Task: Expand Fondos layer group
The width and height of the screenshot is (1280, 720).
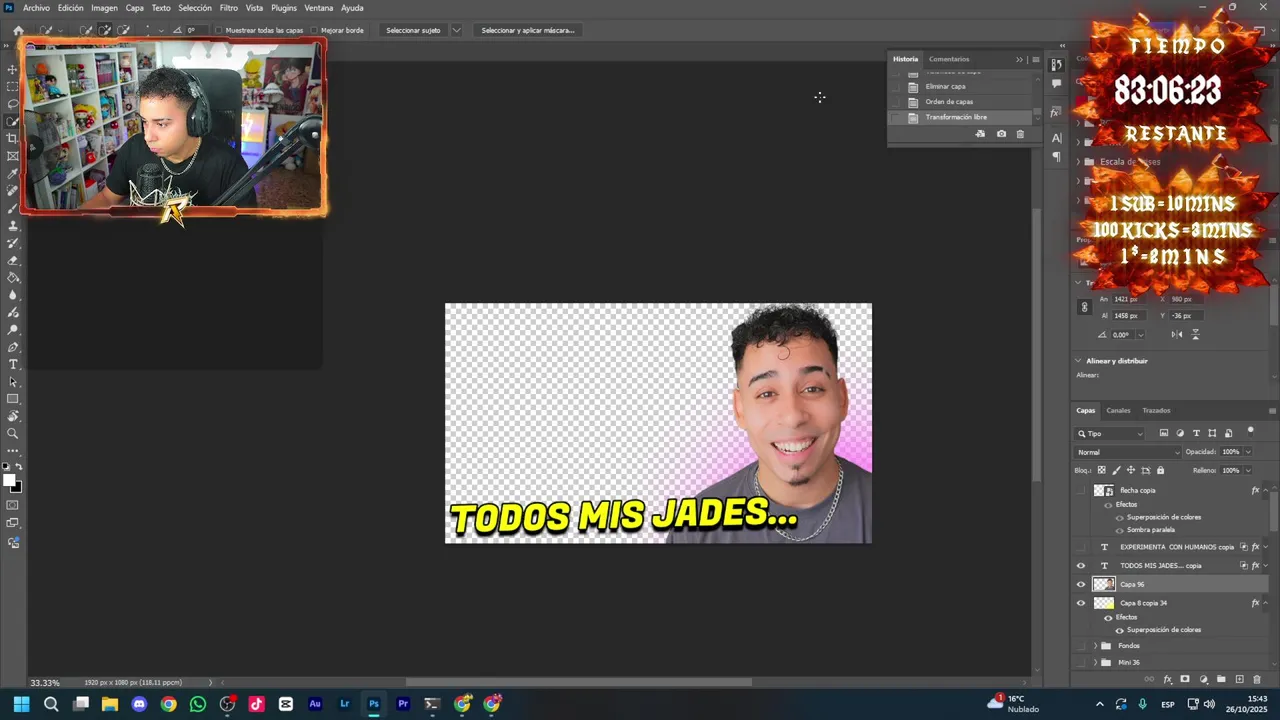Action: 1095,646
